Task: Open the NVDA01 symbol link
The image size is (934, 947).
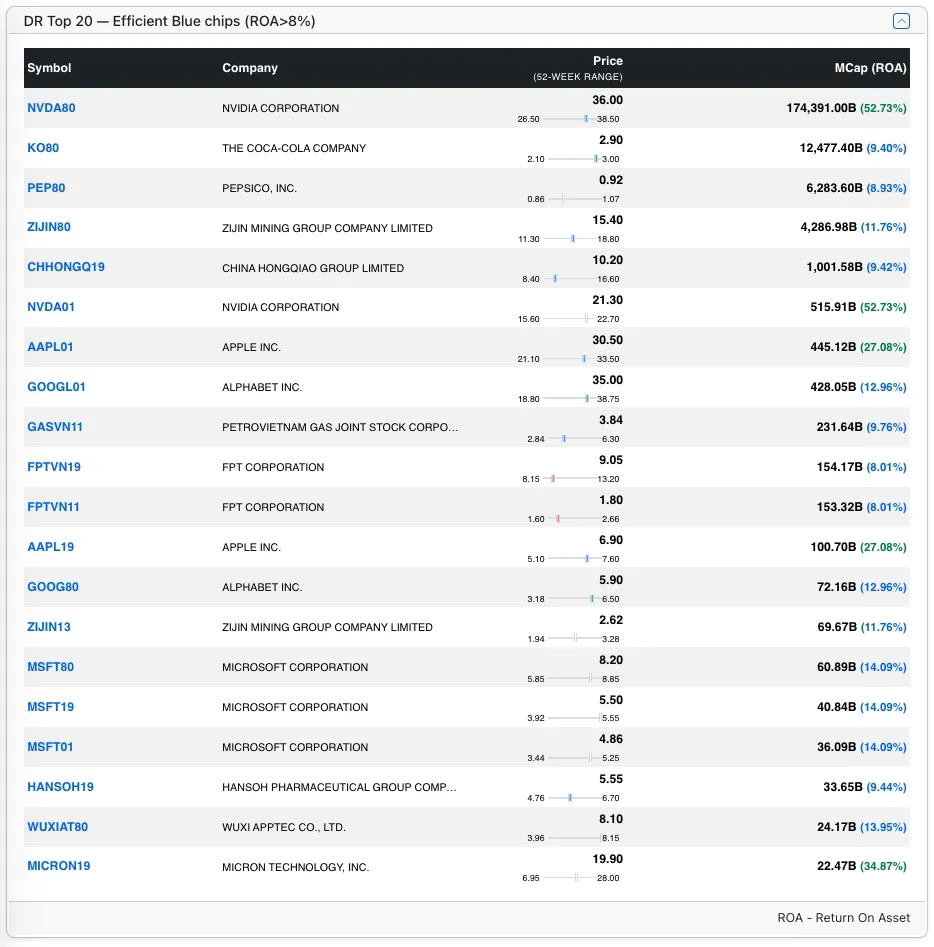Action: 51,307
